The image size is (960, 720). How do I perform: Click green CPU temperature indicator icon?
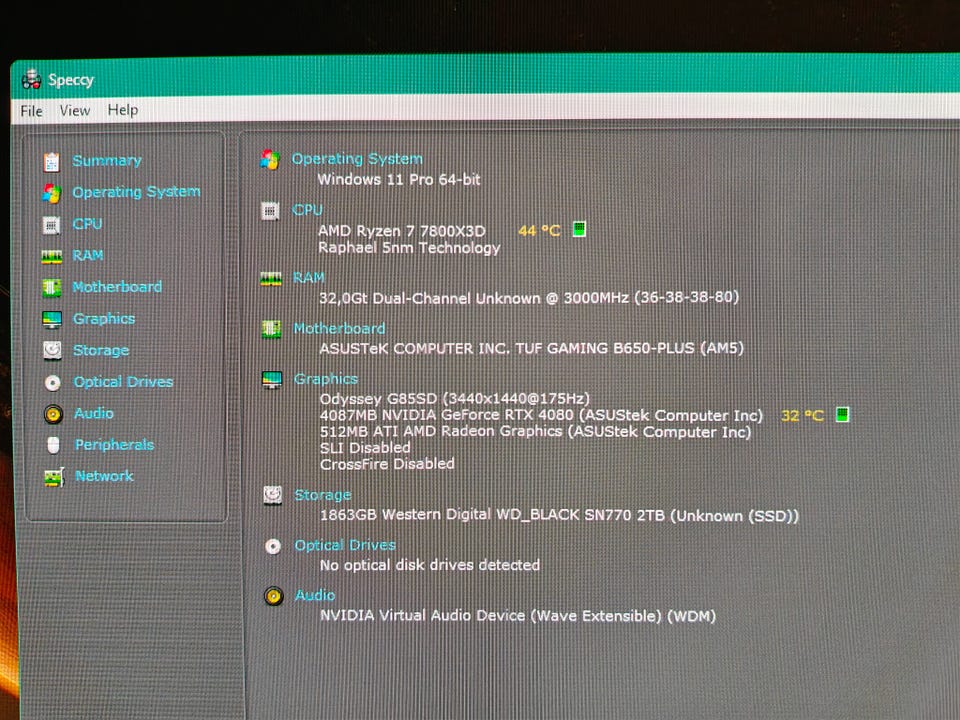pyautogui.click(x=579, y=229)
